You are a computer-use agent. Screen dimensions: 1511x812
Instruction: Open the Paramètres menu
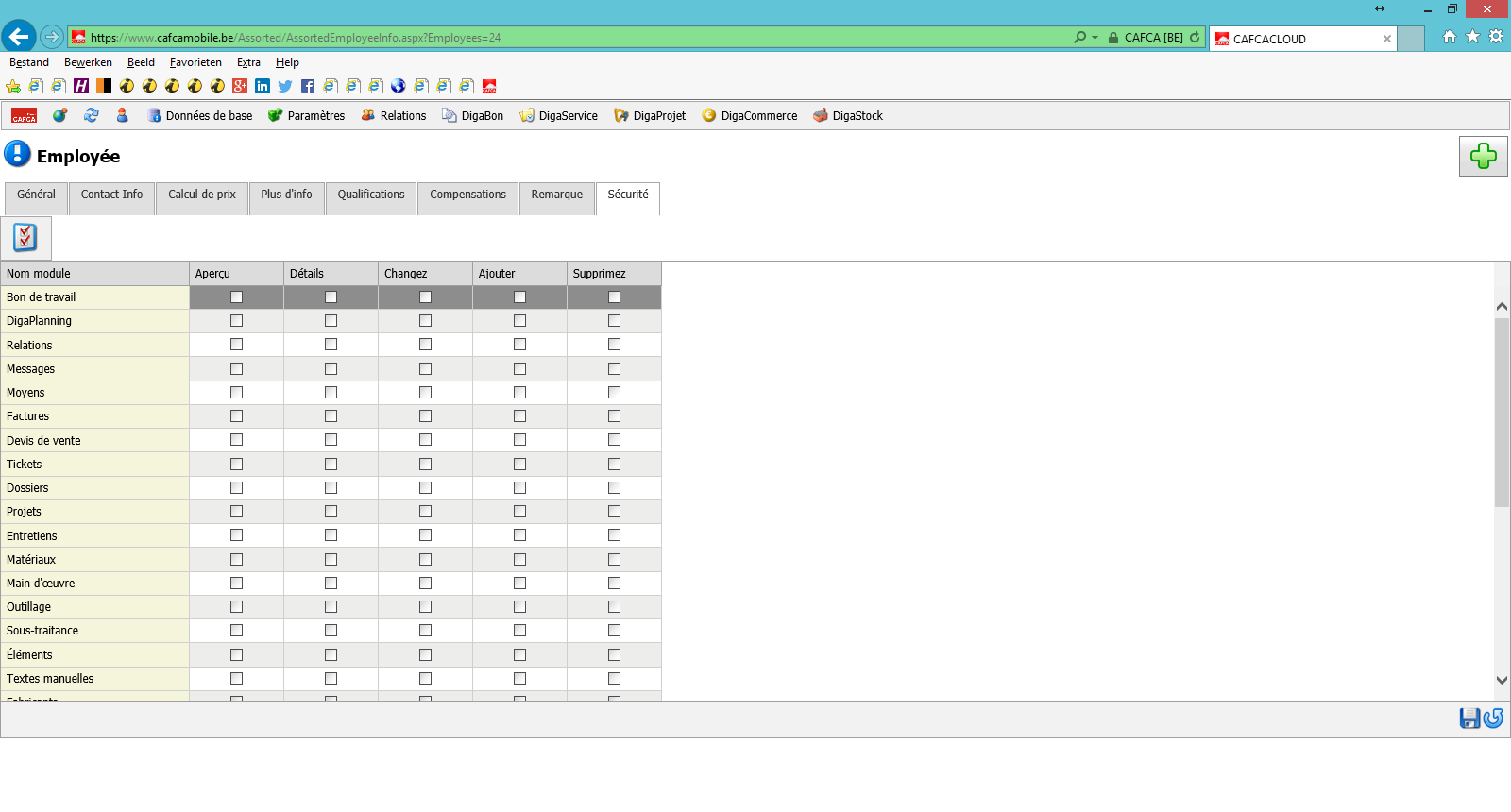(306, 115)
